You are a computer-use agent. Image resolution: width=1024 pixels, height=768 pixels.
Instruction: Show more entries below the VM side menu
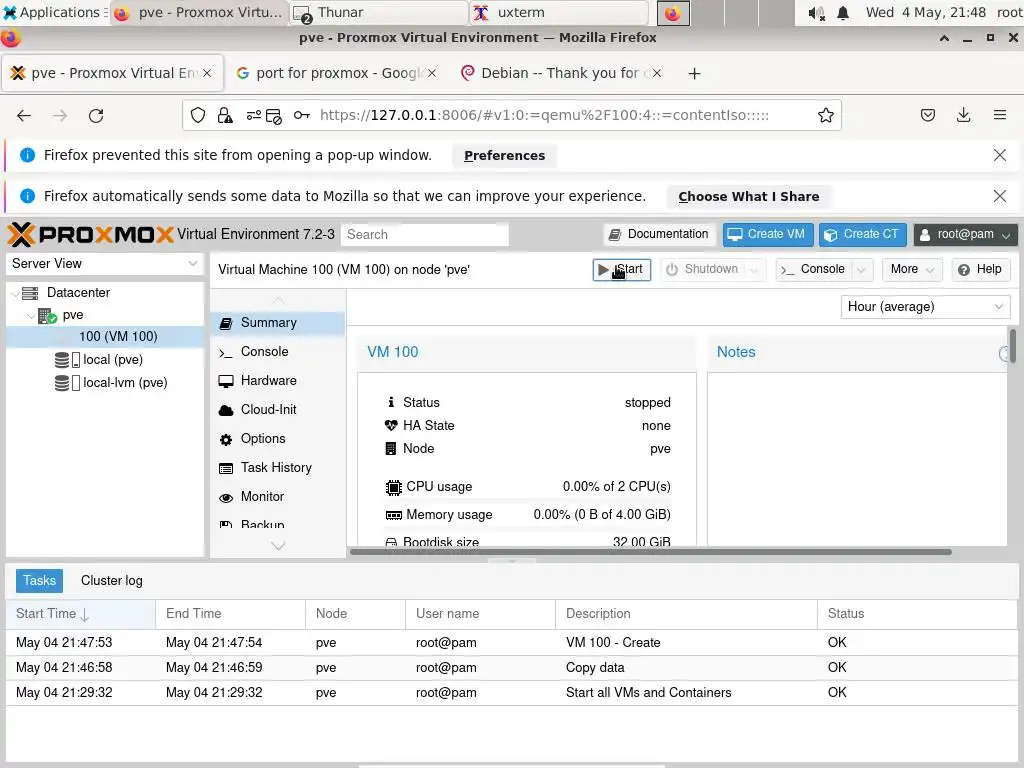pos(278,546)
